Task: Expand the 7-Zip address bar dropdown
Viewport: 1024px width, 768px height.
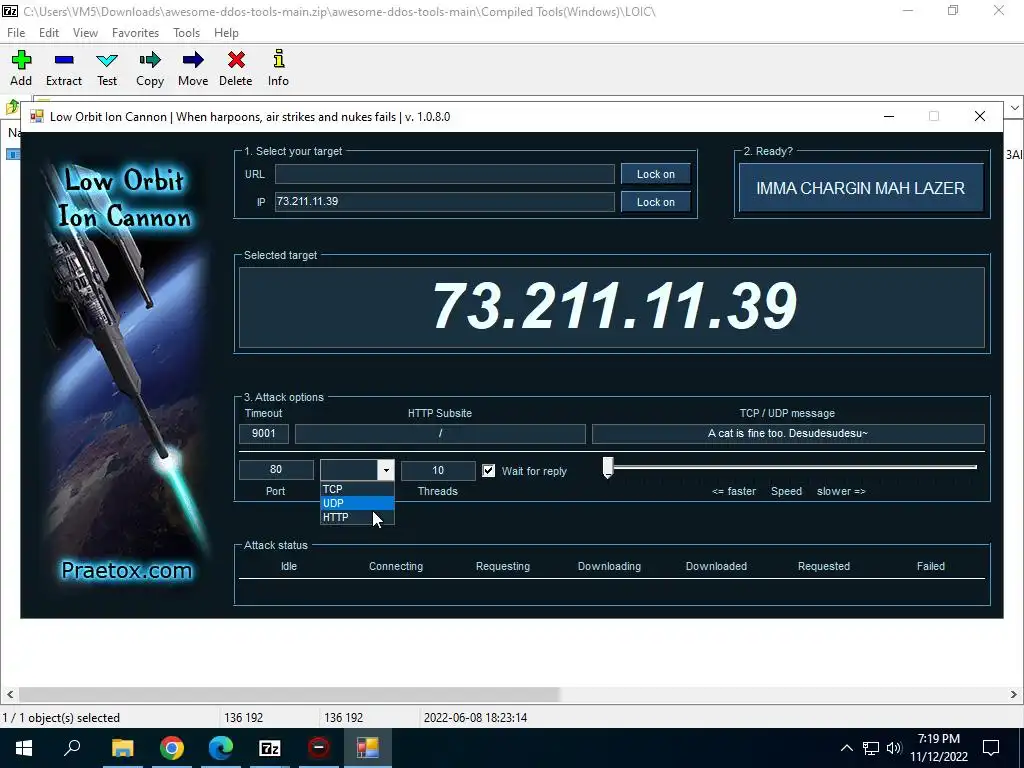Action: click(1015, 108)
